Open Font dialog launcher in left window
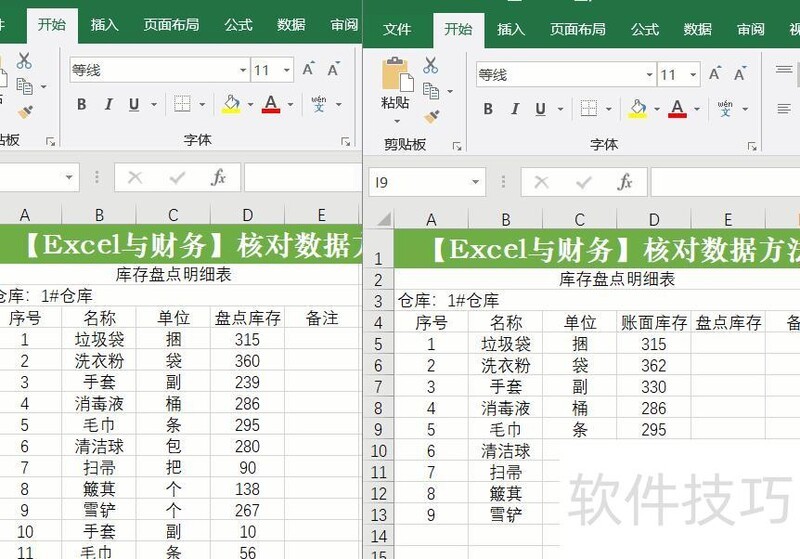Viewport: 800px width, 559px height. point(345,142)
